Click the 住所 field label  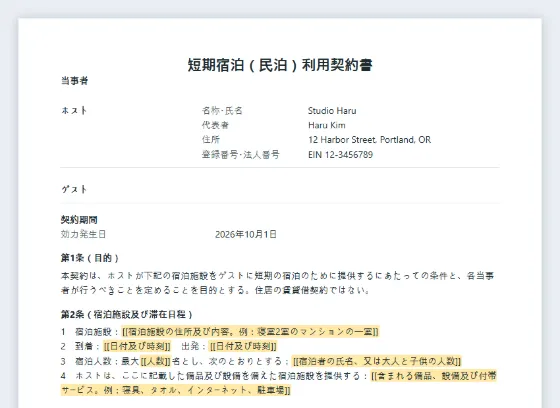tap(211, 140)
